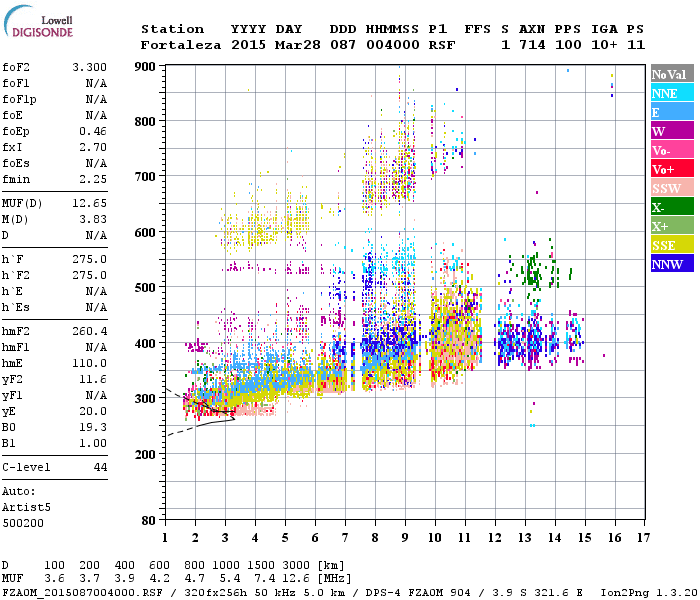700x600 pixels.
Task: Click the DPS-4 FZA0M 904 text
Action: coord(418,593)
